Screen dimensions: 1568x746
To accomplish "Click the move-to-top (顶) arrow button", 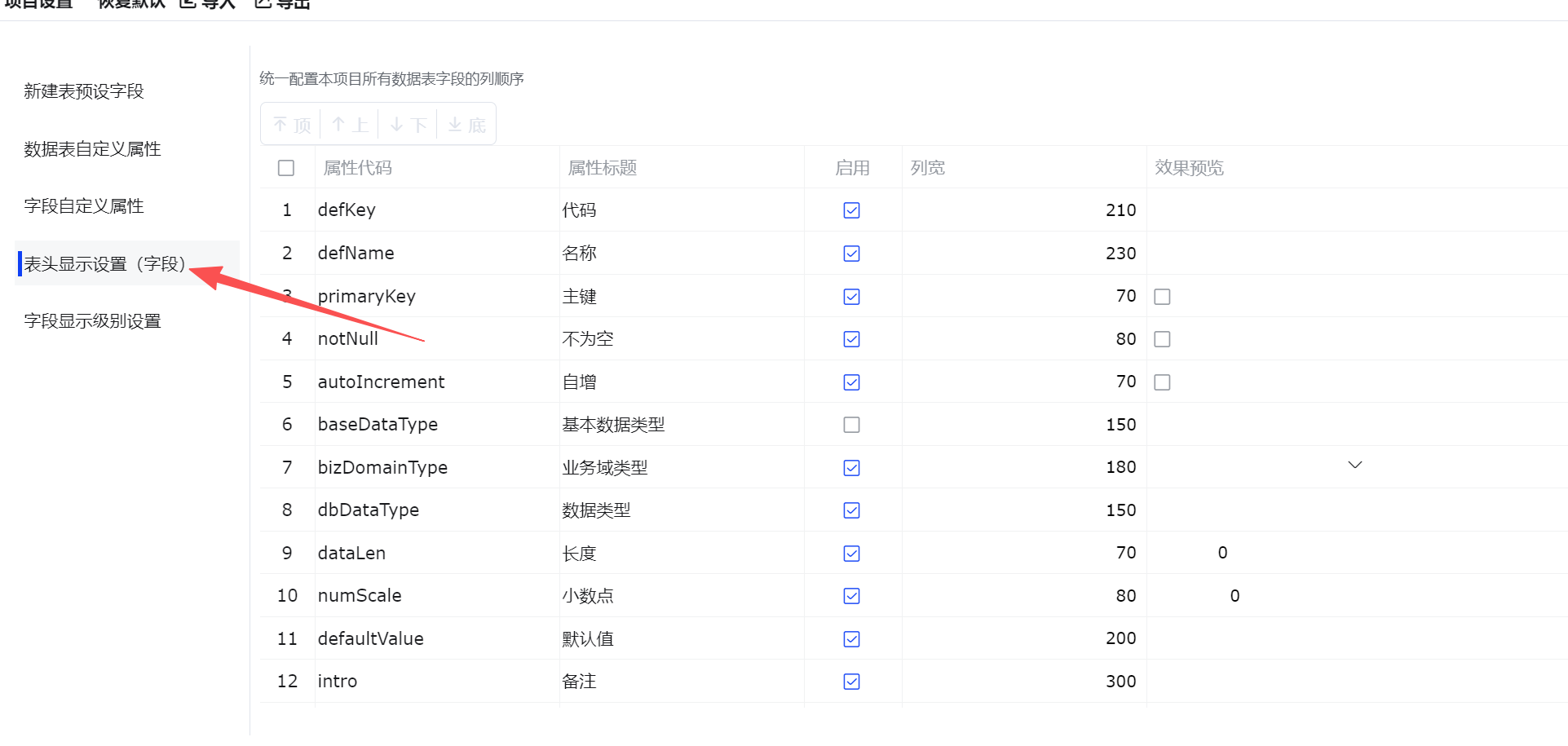I will [x=291, y=125].
